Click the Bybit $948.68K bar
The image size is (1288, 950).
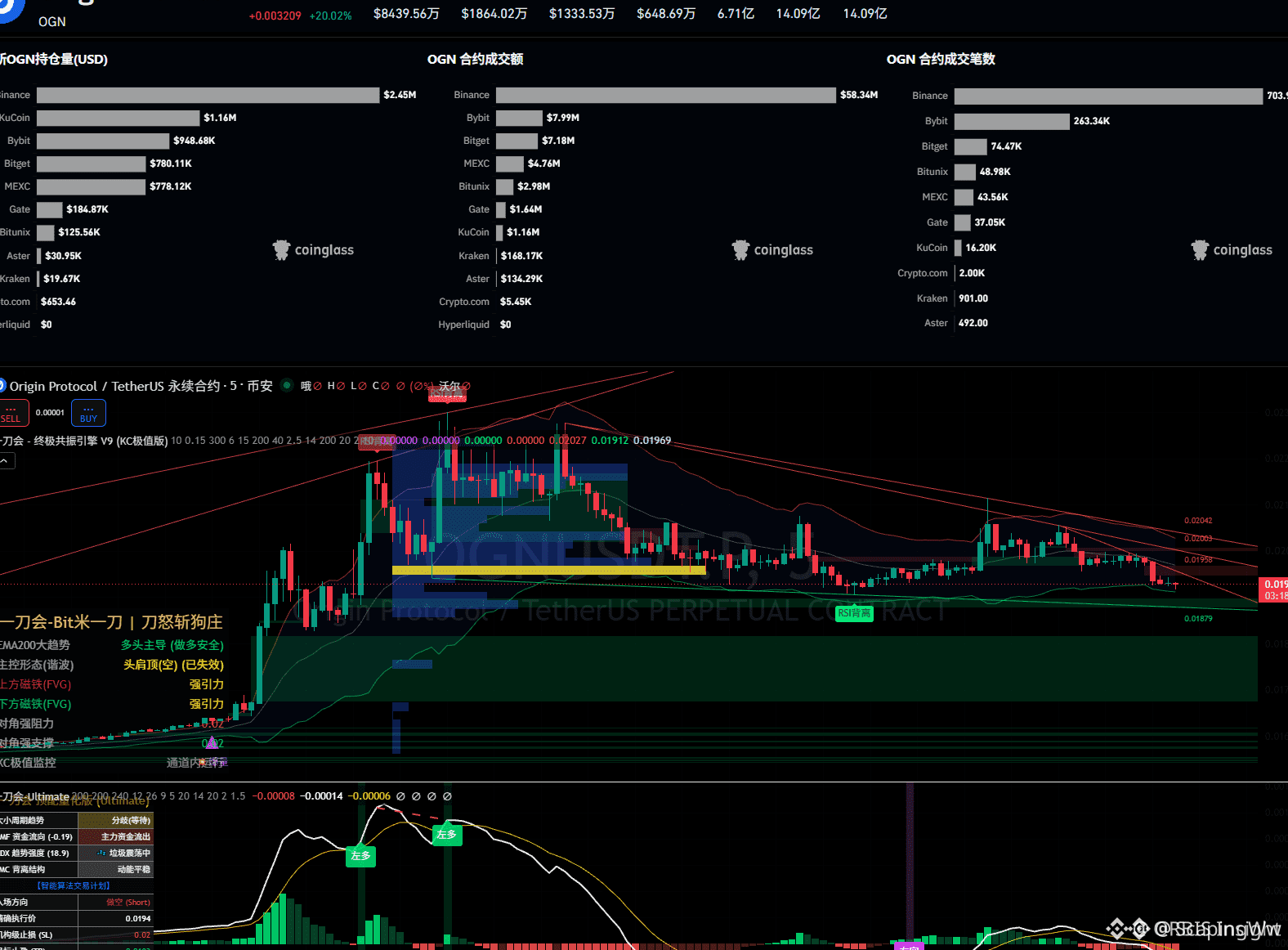tap(103, 141)
